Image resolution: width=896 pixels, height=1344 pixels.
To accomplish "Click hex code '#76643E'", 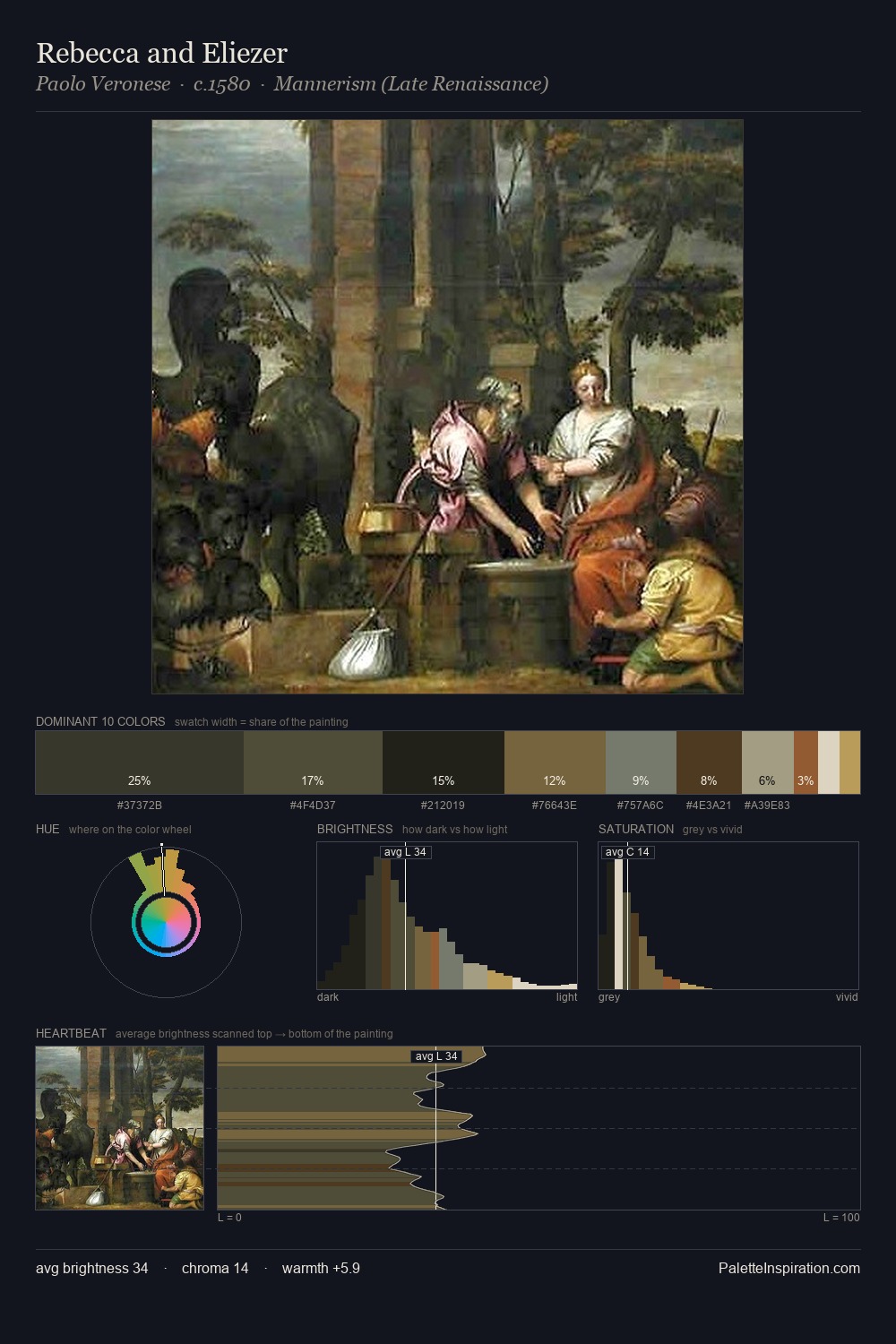I will point(555,805).
